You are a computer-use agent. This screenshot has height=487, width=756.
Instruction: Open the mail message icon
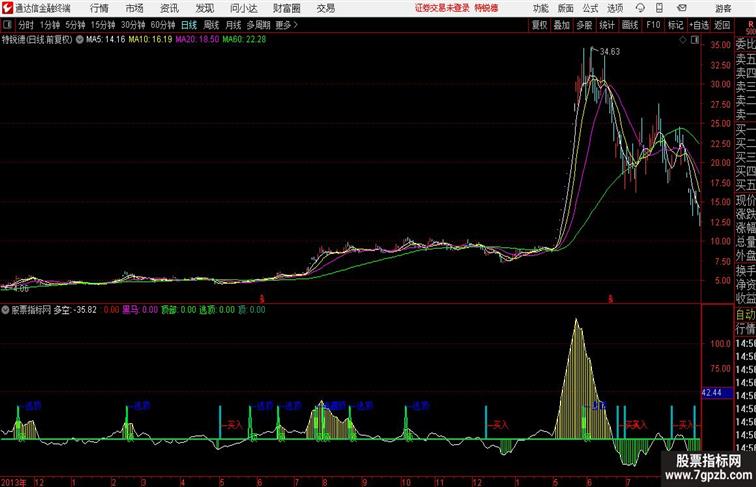pos(682,8)
